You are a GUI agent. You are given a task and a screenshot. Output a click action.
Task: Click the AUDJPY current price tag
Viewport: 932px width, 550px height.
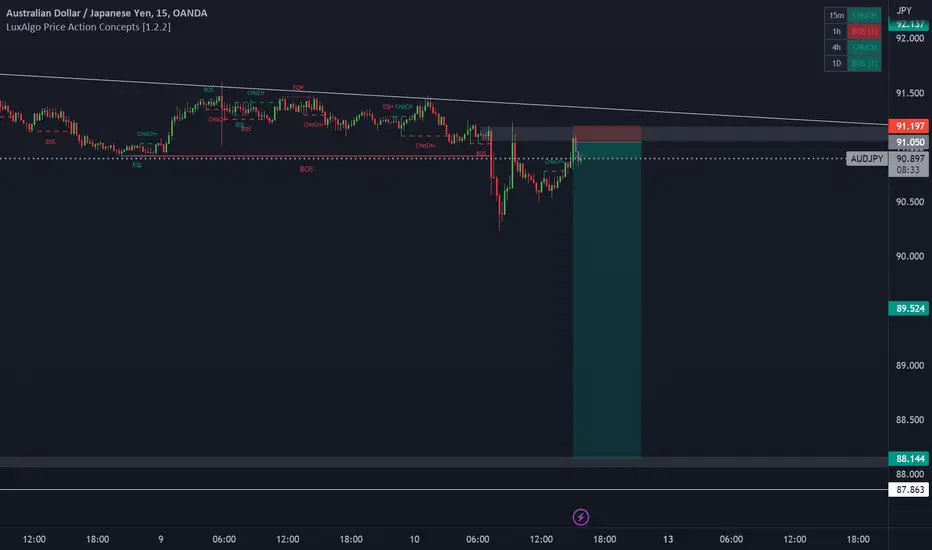(866, 159)
